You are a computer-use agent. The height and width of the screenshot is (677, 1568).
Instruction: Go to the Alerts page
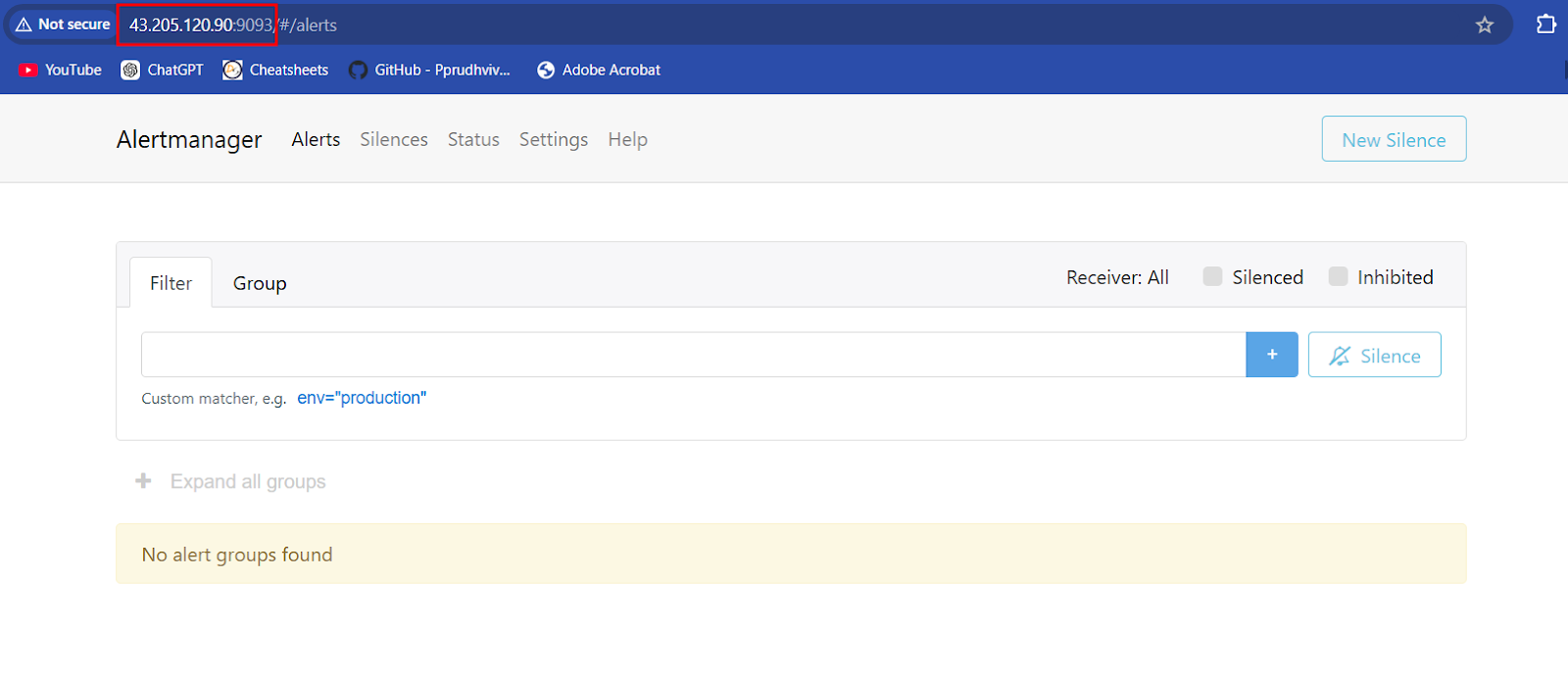(316, 139)
